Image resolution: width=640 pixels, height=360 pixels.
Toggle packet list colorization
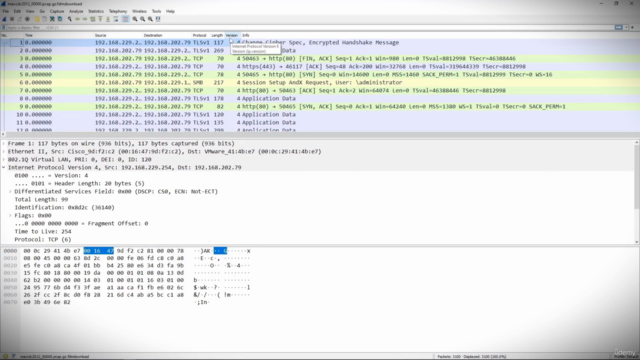(x=126, y=19)
